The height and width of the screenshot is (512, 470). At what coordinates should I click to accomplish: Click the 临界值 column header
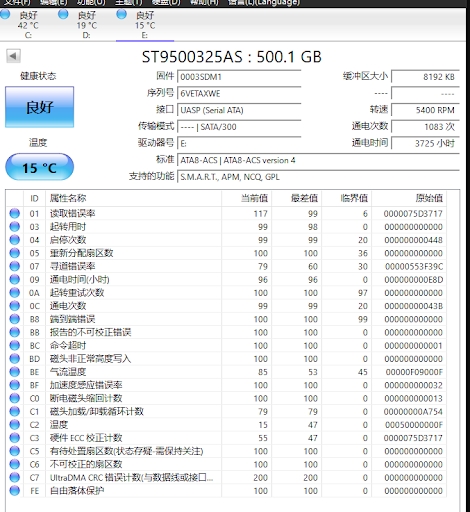[x=347, y=199]
